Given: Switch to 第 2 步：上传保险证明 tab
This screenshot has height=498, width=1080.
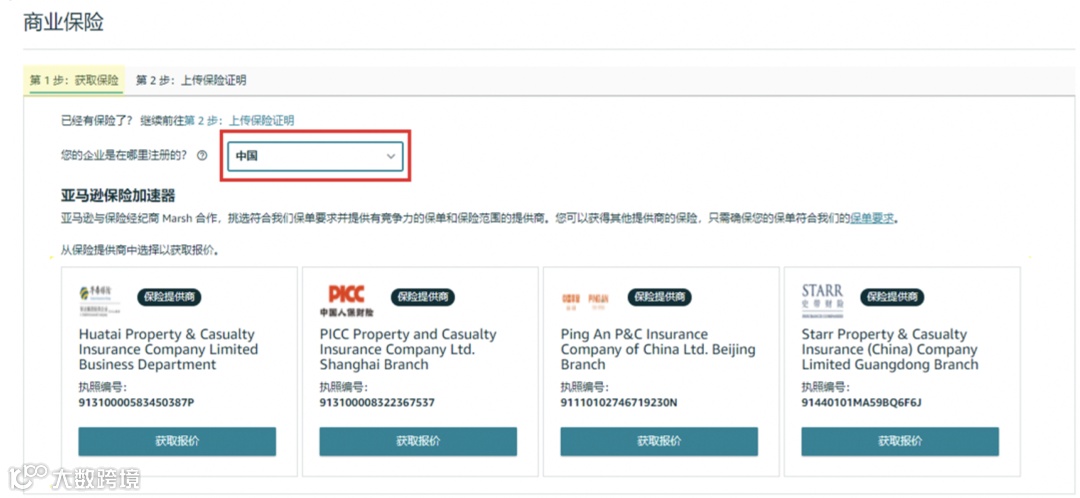Looking at the screenshot, I should coord(191,80).
